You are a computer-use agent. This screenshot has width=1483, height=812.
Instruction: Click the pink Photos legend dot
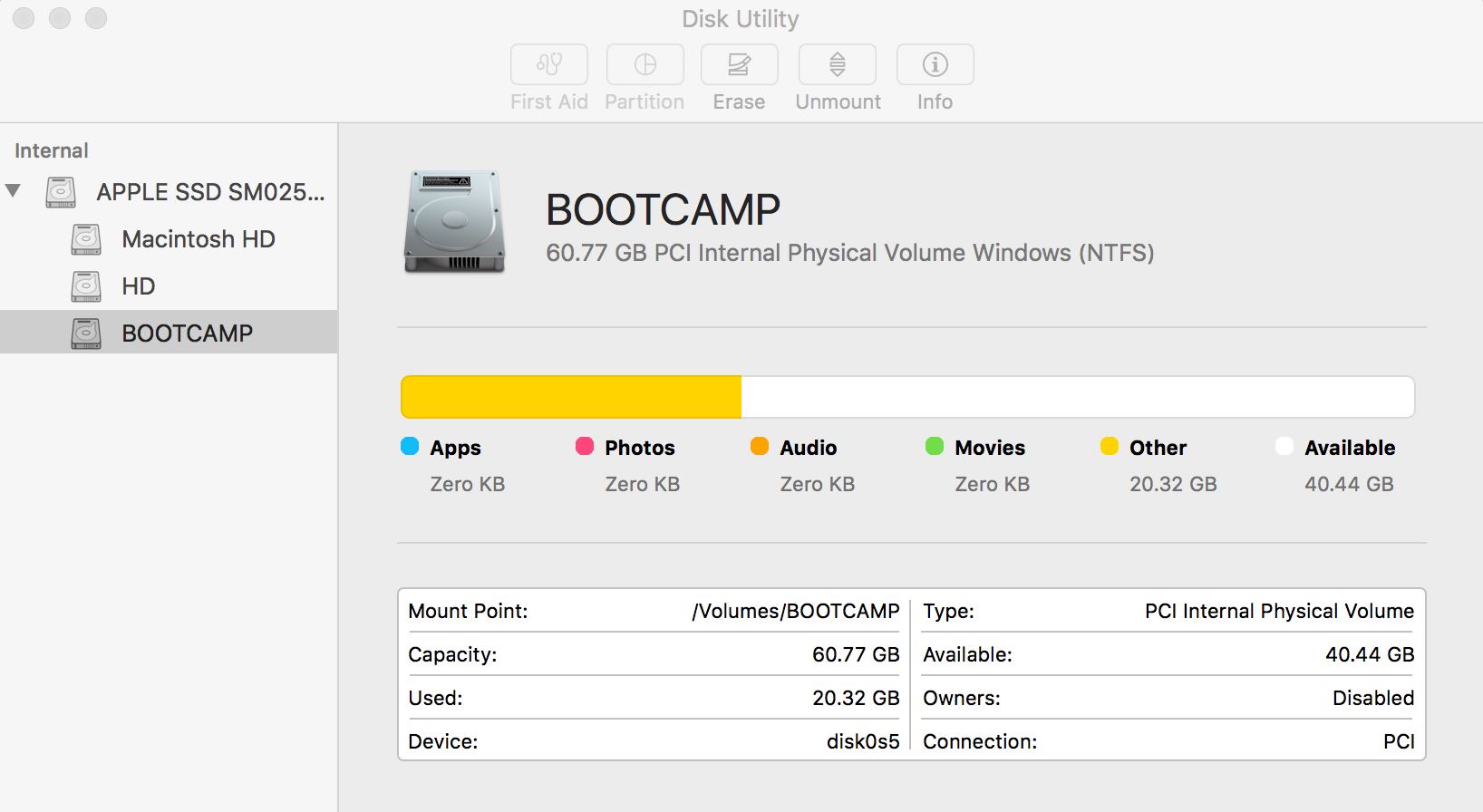tap(585, 446)
